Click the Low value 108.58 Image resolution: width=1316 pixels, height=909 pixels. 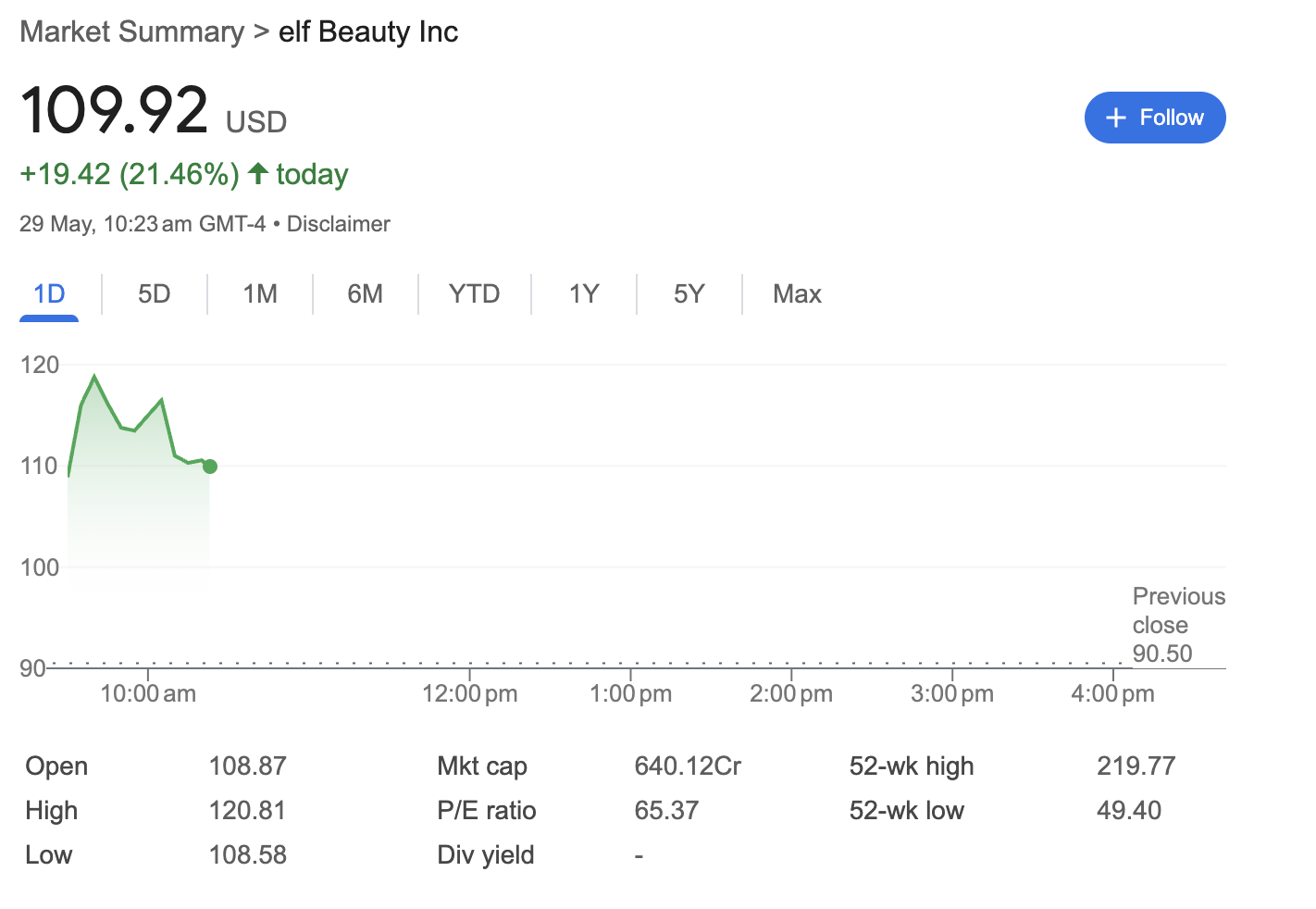248,855
